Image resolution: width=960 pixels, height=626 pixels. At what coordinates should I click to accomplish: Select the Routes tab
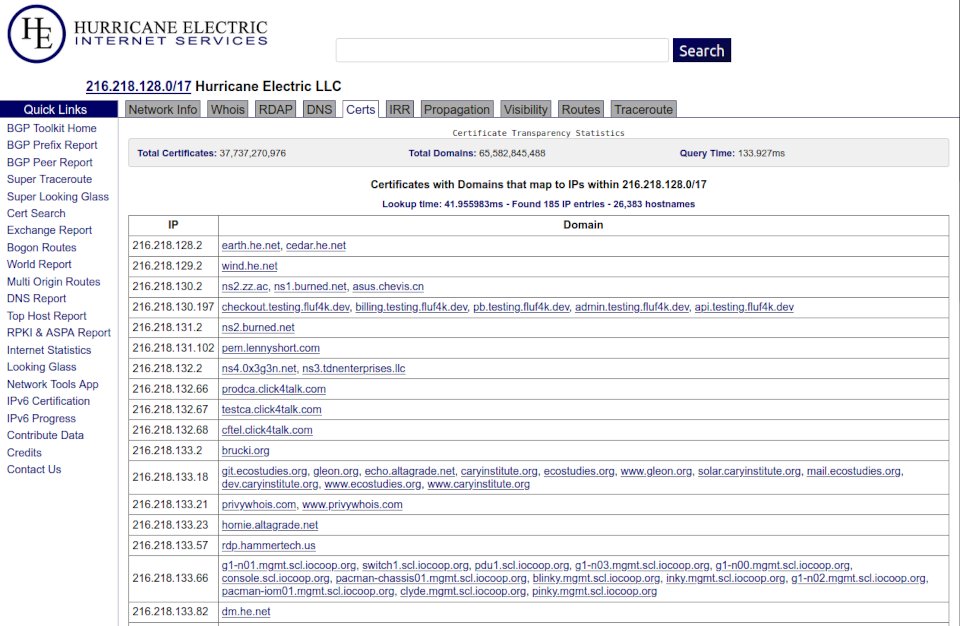[x=581, y=109]
